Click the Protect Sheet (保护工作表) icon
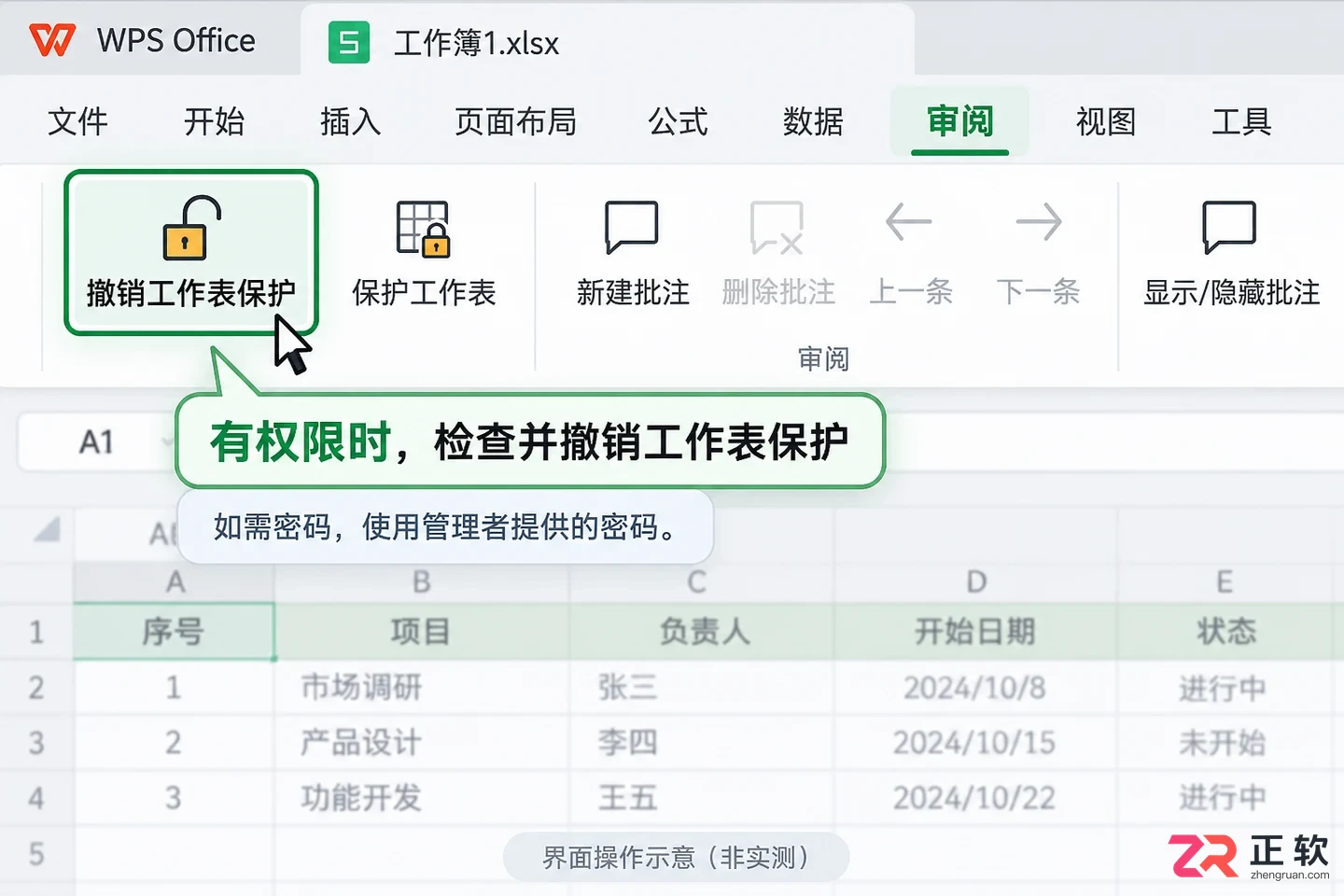1344x896 pixels. [x=423, y=229]
